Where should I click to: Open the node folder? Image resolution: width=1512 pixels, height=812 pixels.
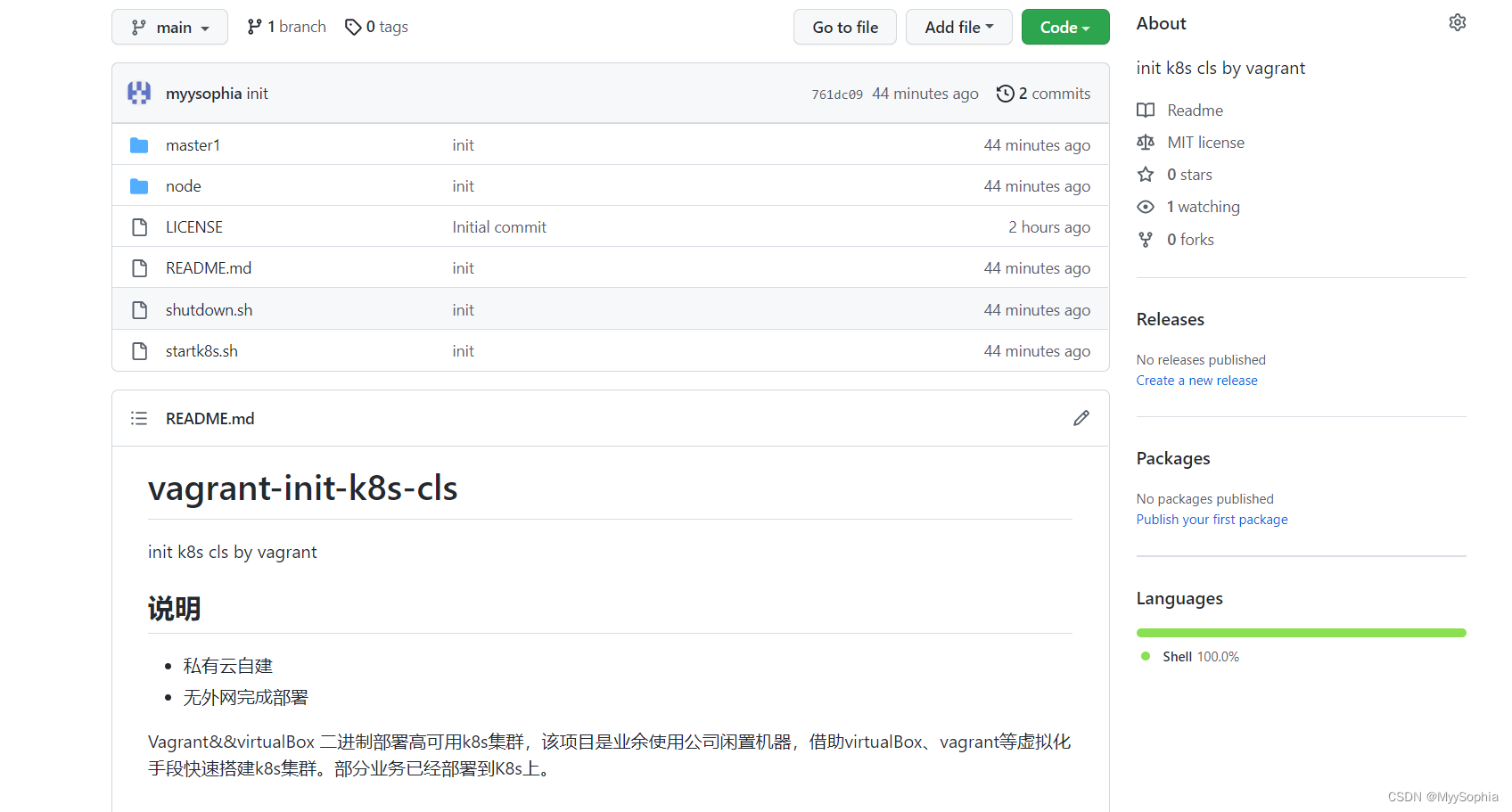[183, 185]
